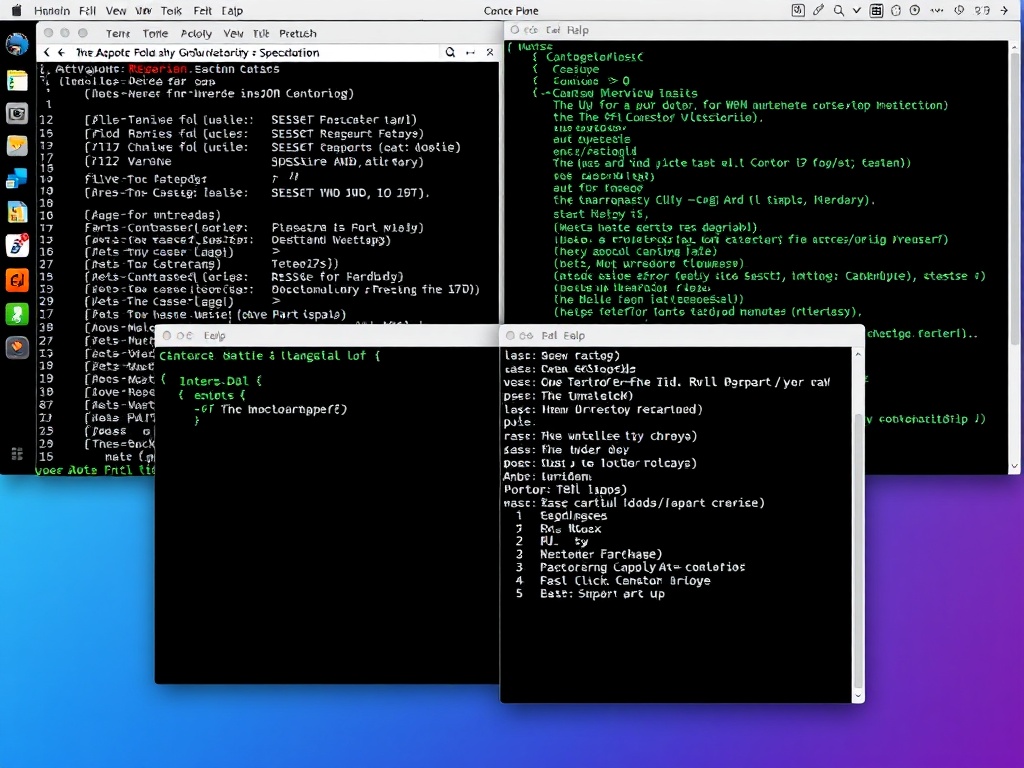
Task: Launch the photo app from the dock
Action: tap(16, 114)
